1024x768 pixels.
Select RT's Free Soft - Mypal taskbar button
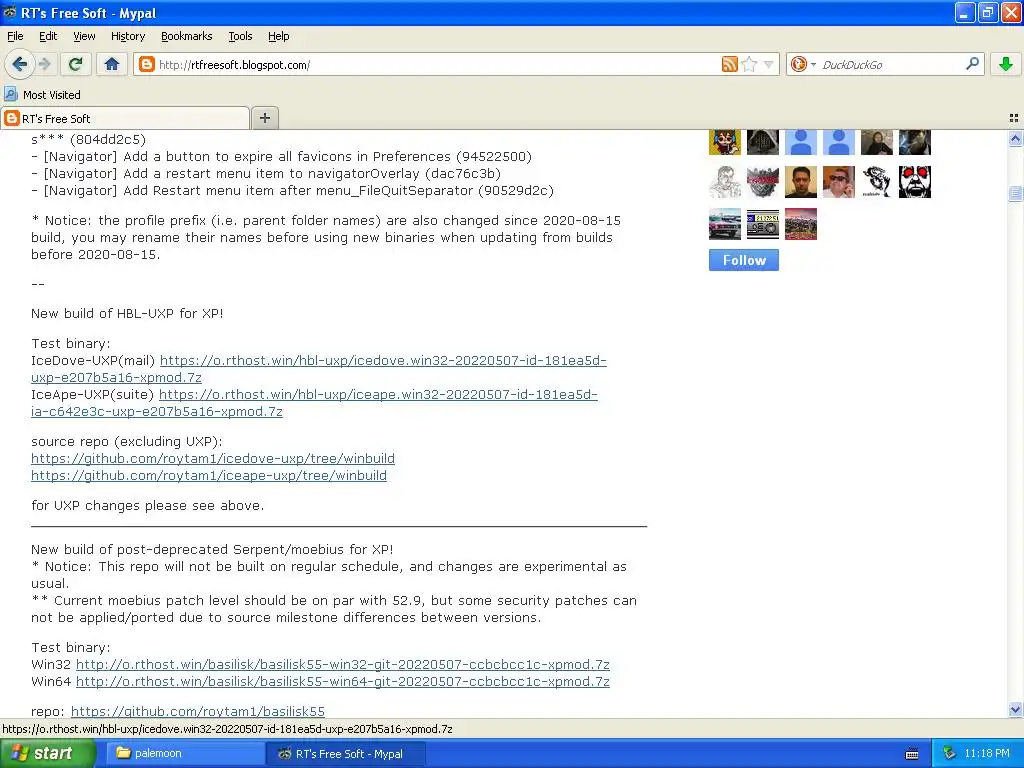(345, 753)
